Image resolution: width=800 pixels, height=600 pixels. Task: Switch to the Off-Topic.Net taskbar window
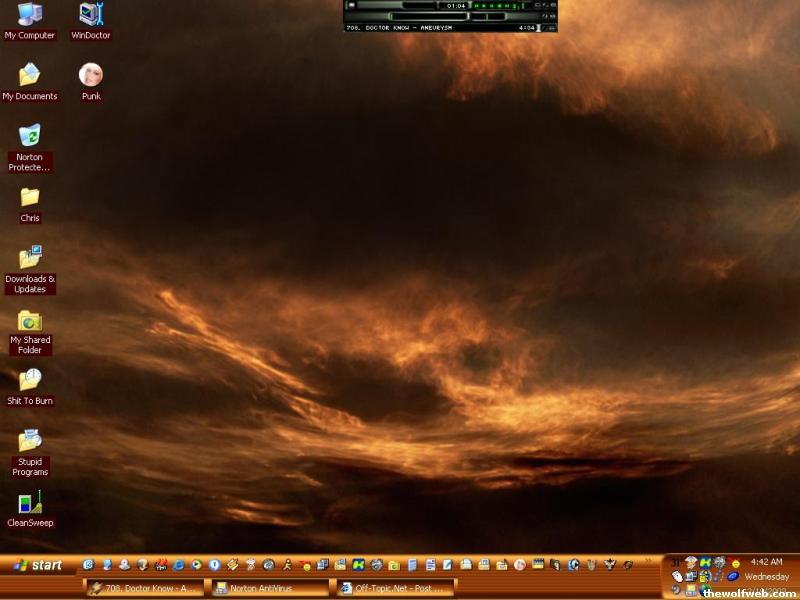396,589
